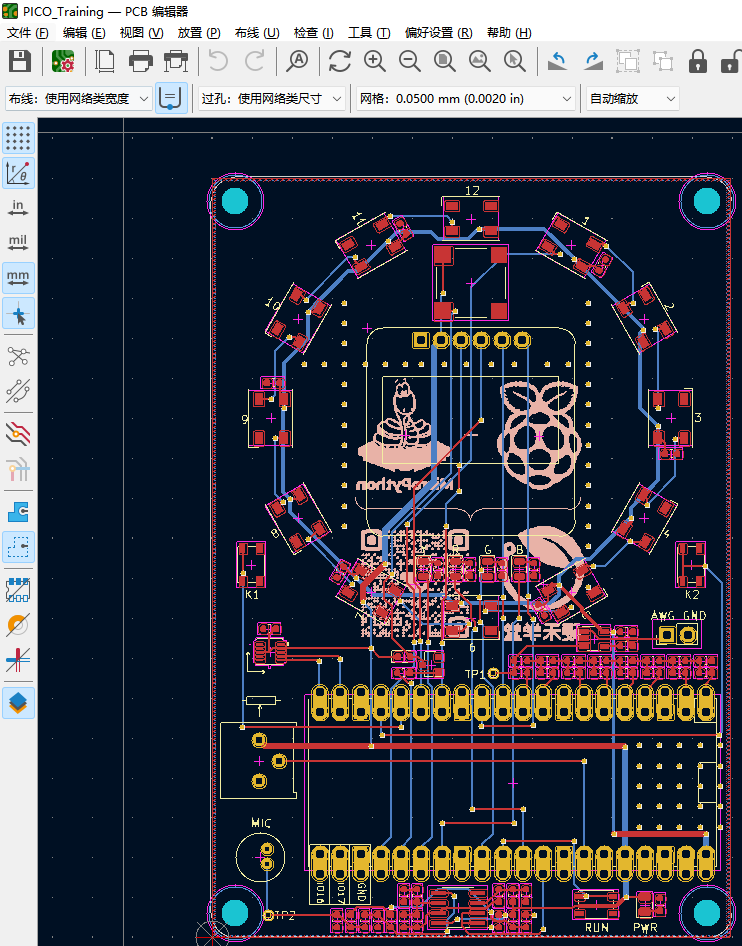742x946 pixels.
Task: Redo the last edit
Action: (254, 61)
